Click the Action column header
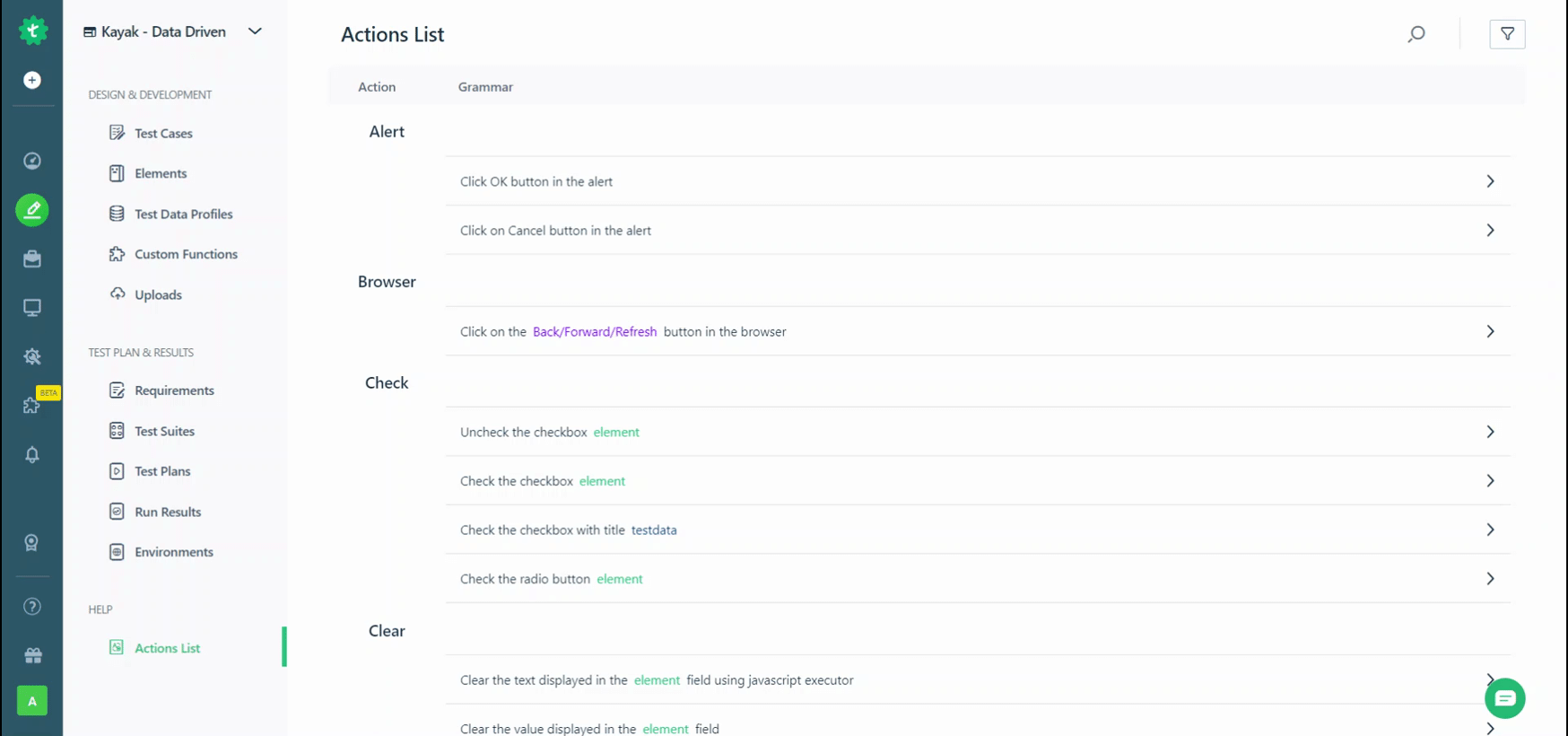 pos(377,87)
